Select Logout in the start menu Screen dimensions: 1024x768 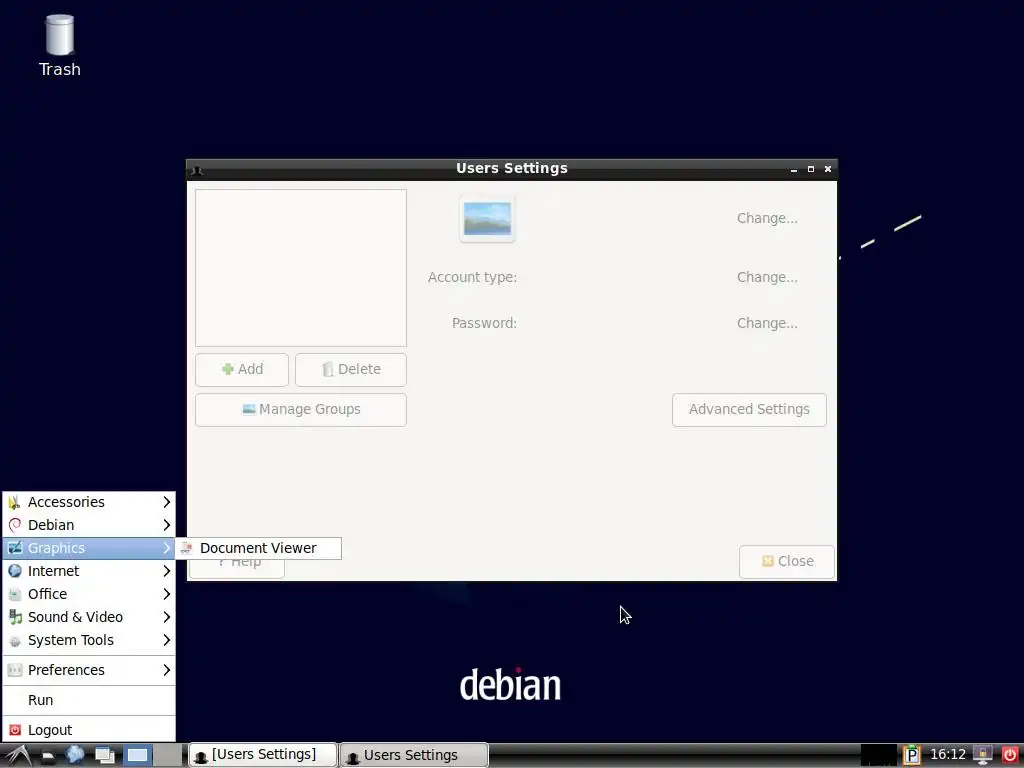89,730
